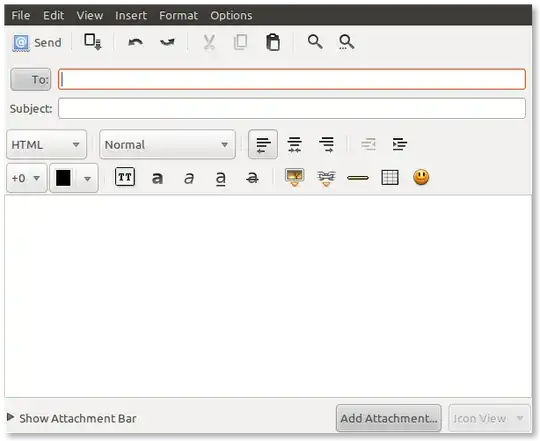Open the File menu
The height and width of the screenshot is (441, 540).
pyautogui.click(x=20, y=15)
